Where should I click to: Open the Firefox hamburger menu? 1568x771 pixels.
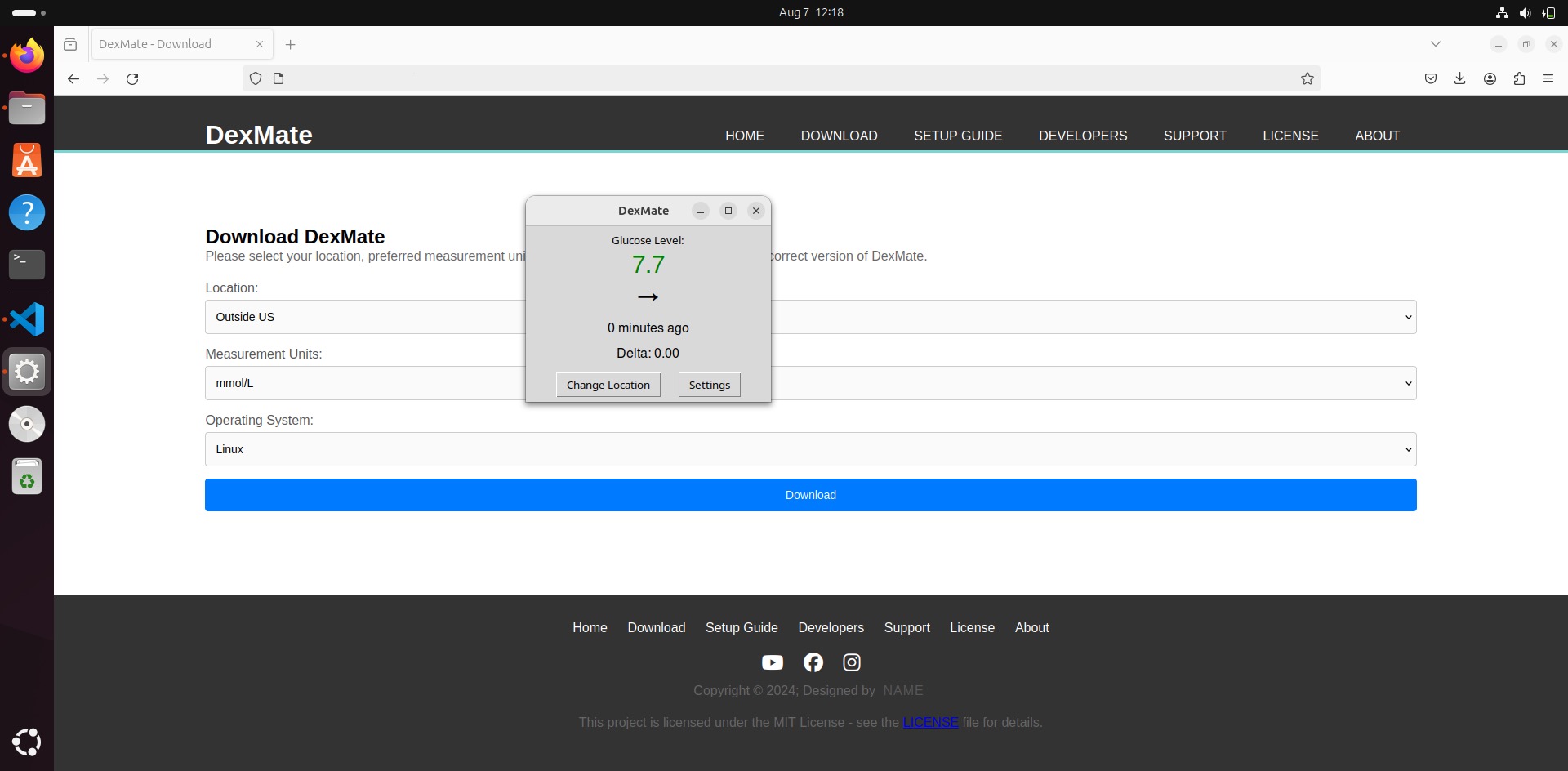pos(1548,78)
